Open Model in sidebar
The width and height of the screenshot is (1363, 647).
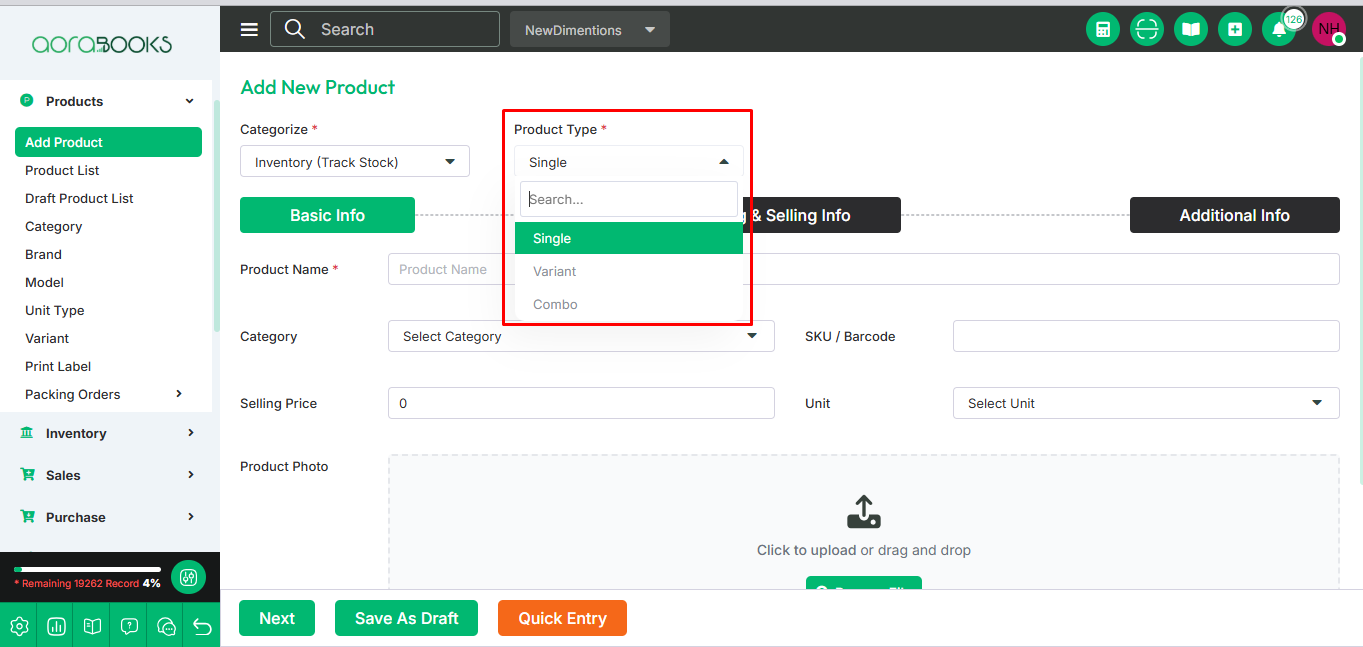tap(44, 282)
